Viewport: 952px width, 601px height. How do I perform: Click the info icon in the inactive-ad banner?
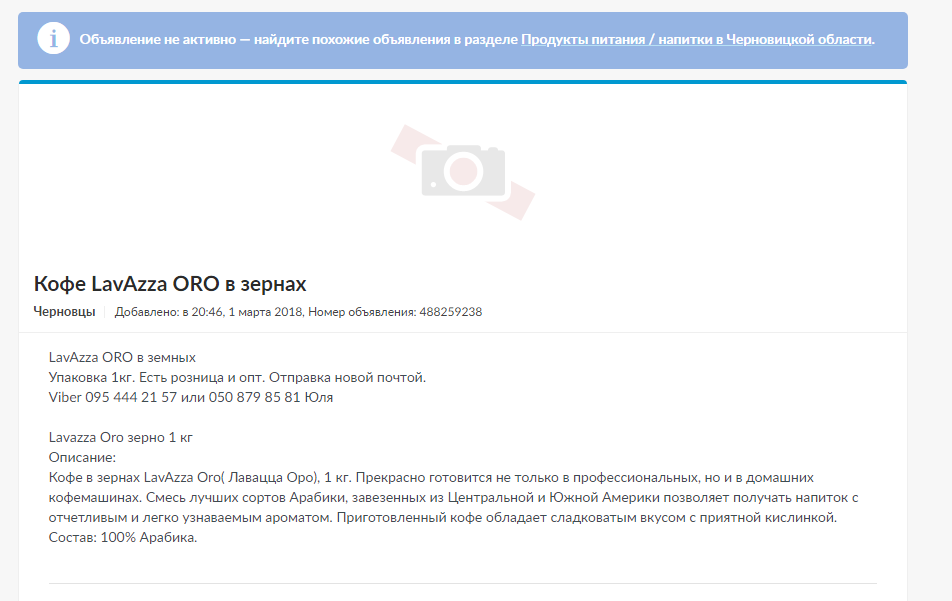[x=53, y=38]
